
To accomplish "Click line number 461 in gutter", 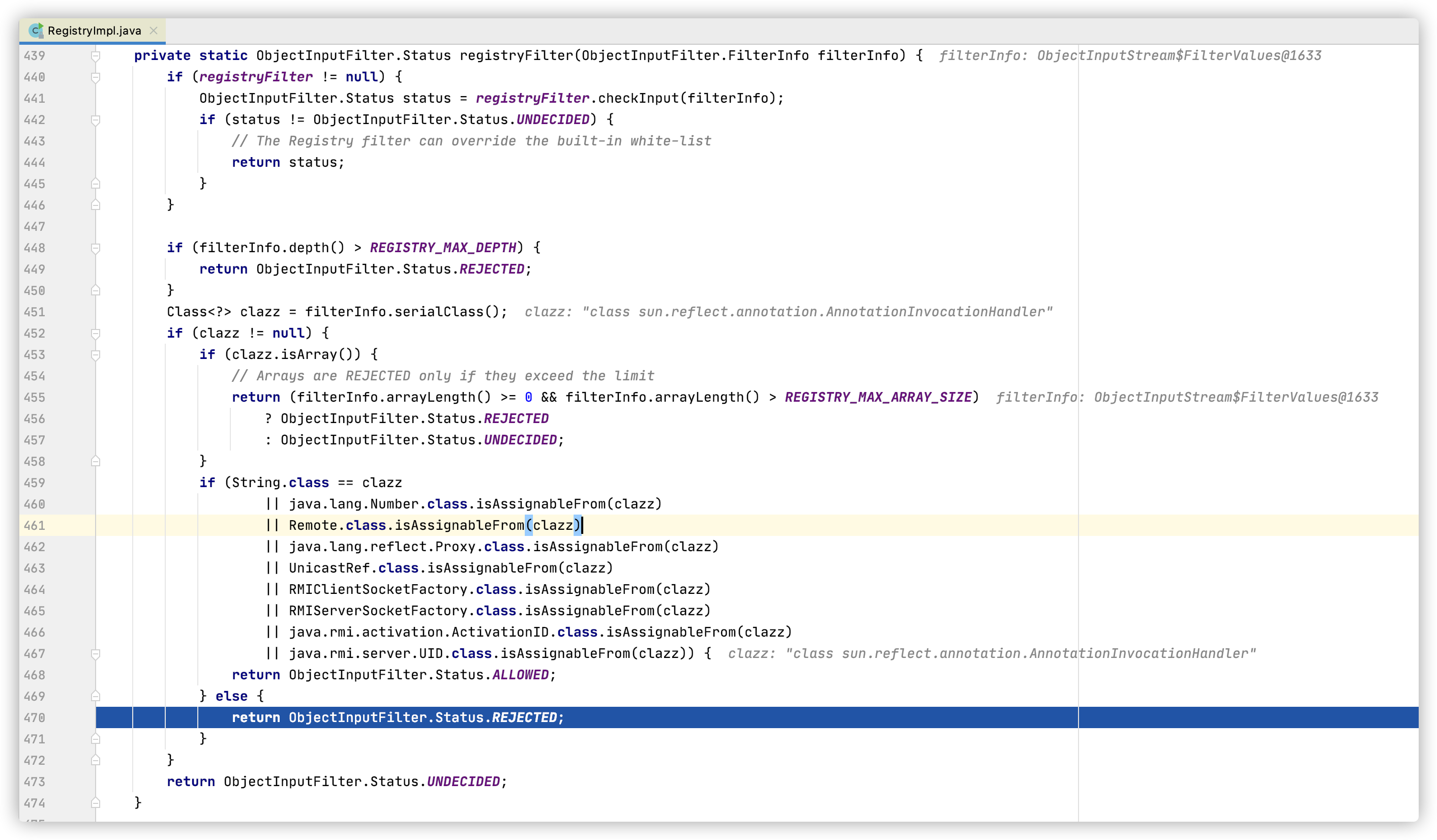I will pos(34,526).
